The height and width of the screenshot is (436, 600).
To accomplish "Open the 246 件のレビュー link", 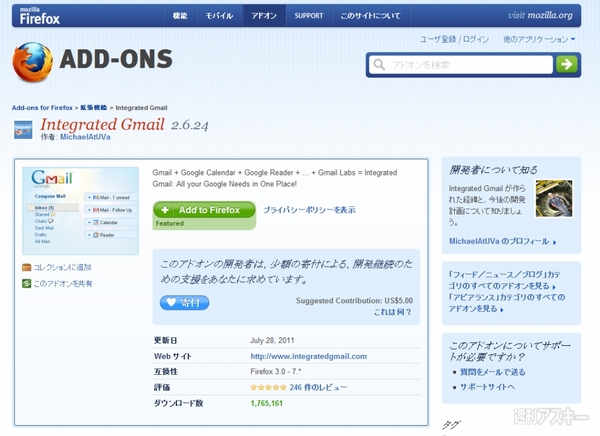I will pyautogui.click(x=318, y=387).
